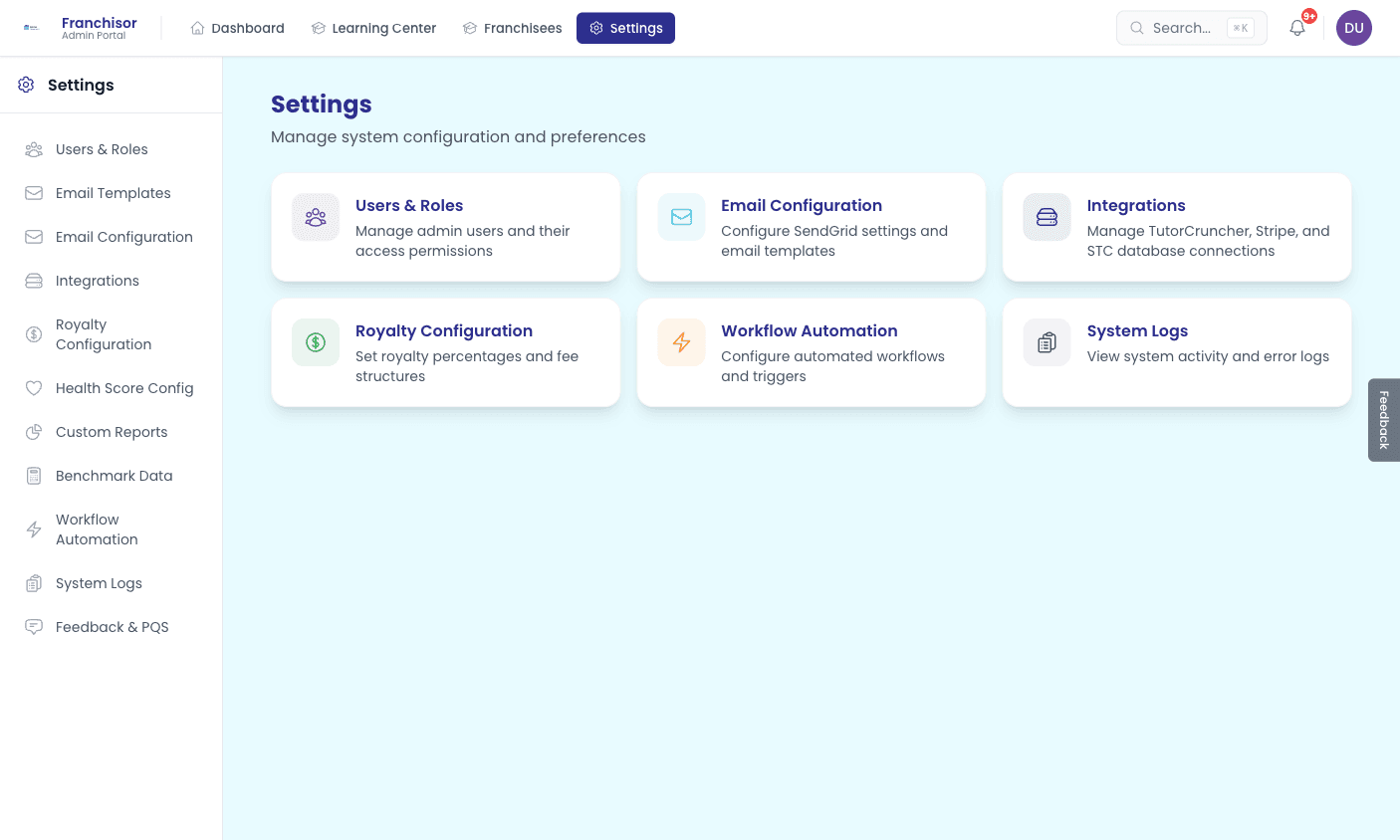This screenshot has width=1400, height=840.
Task: Click the System Logs clipboard card icon
Action: coord(1047,342)
